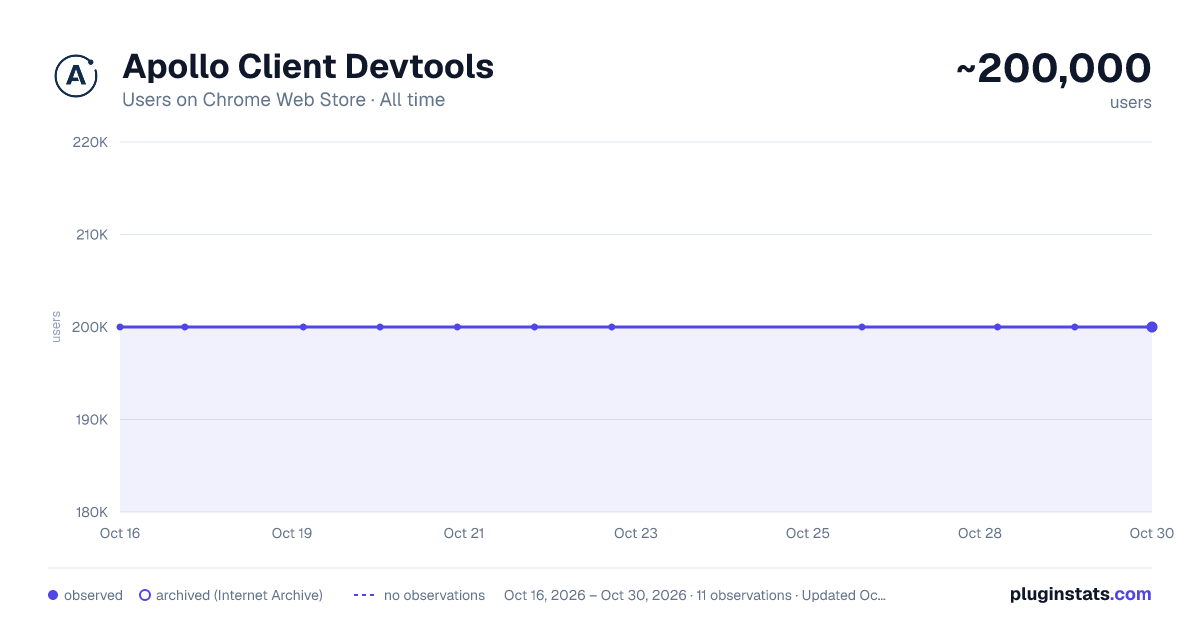This screenshot has height=630, width=1200.
Task: Click the observed filled-dot legend marker
Action: (53, 595)
